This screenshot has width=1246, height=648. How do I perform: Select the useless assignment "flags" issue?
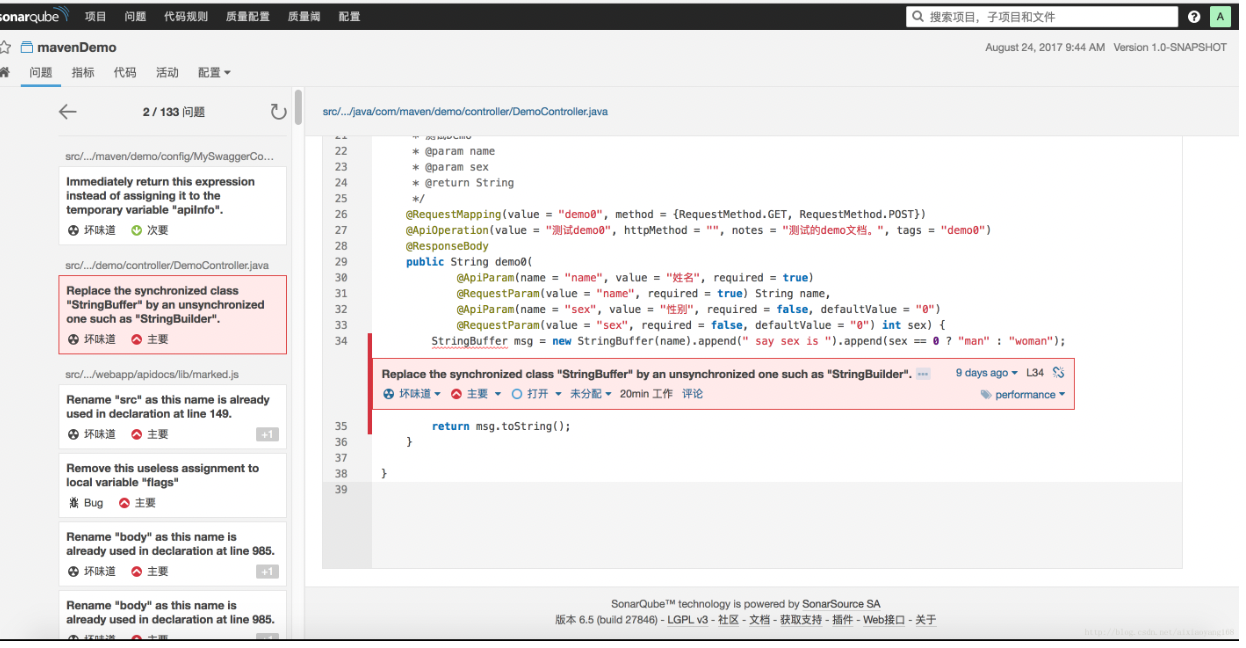[x=172, y=484]
